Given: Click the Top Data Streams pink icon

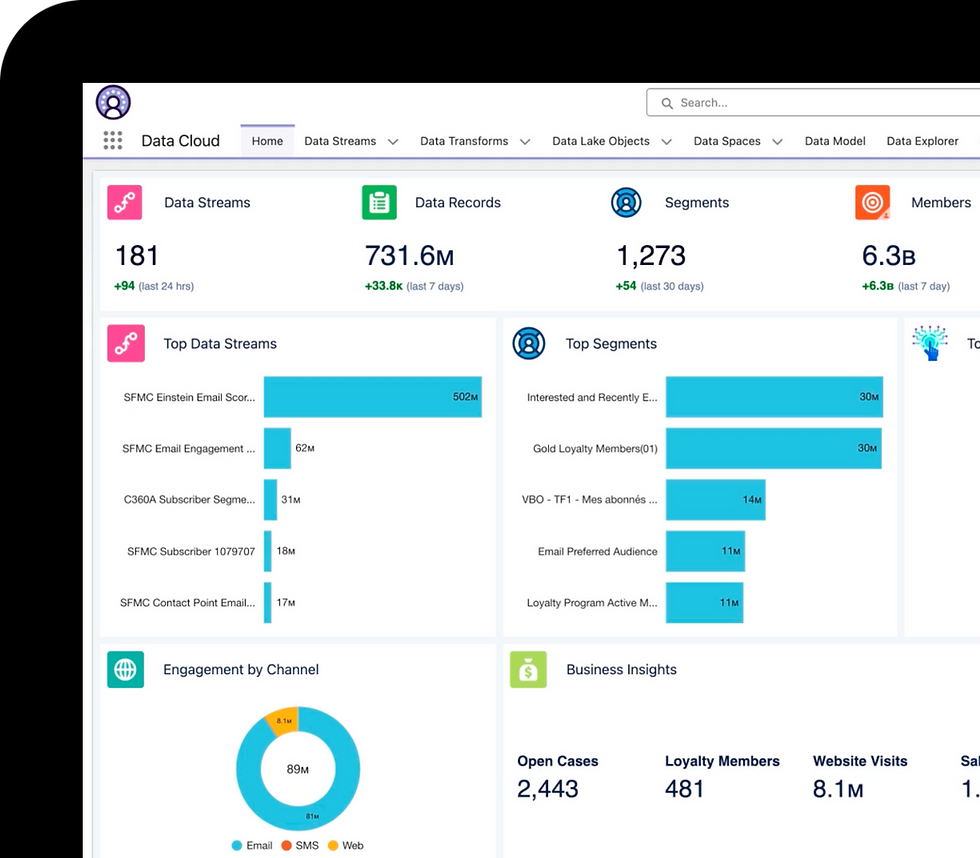Looking at the screenshot, I should click(126, 343).
